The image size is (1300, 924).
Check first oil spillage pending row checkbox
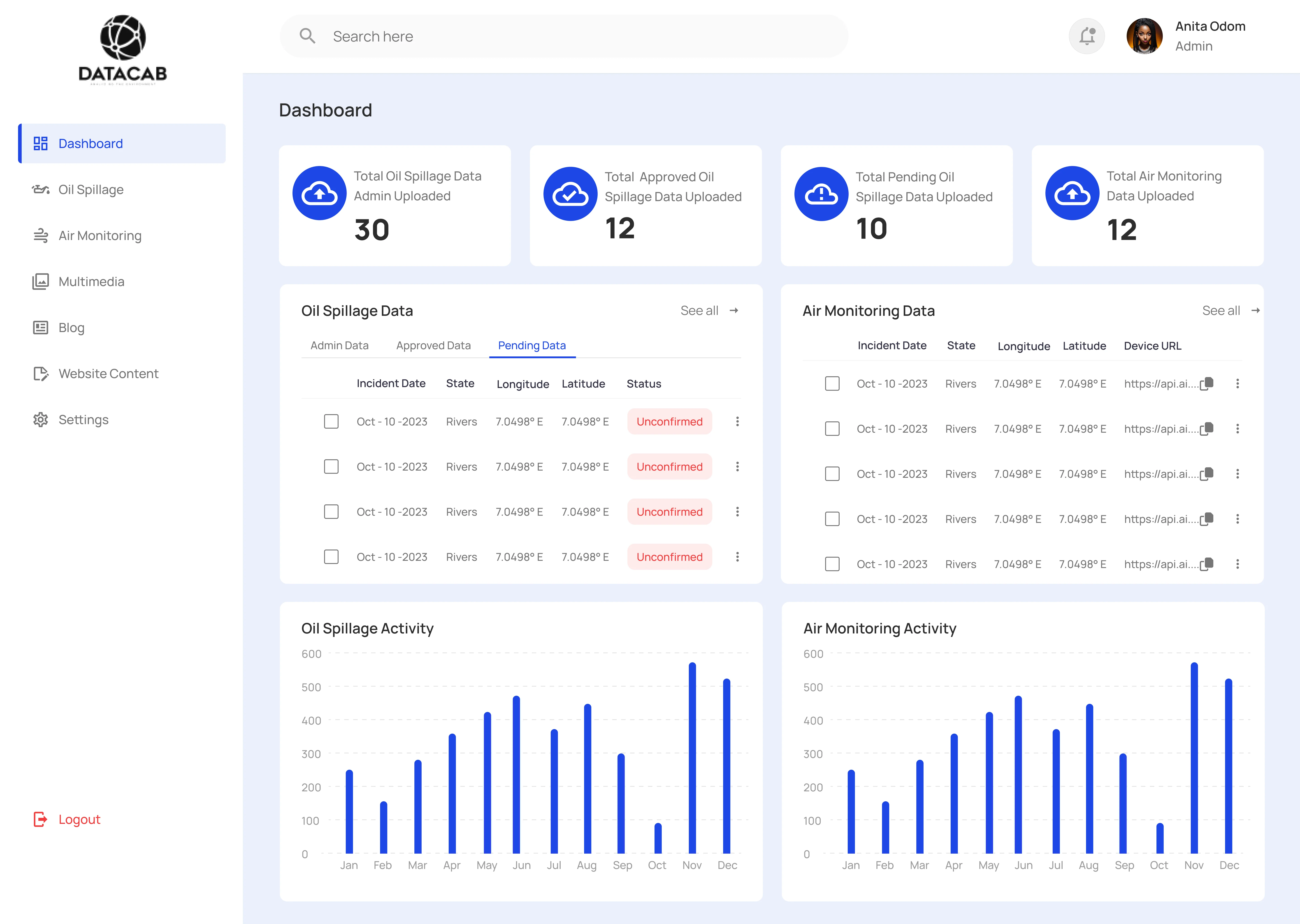(331, 422)
